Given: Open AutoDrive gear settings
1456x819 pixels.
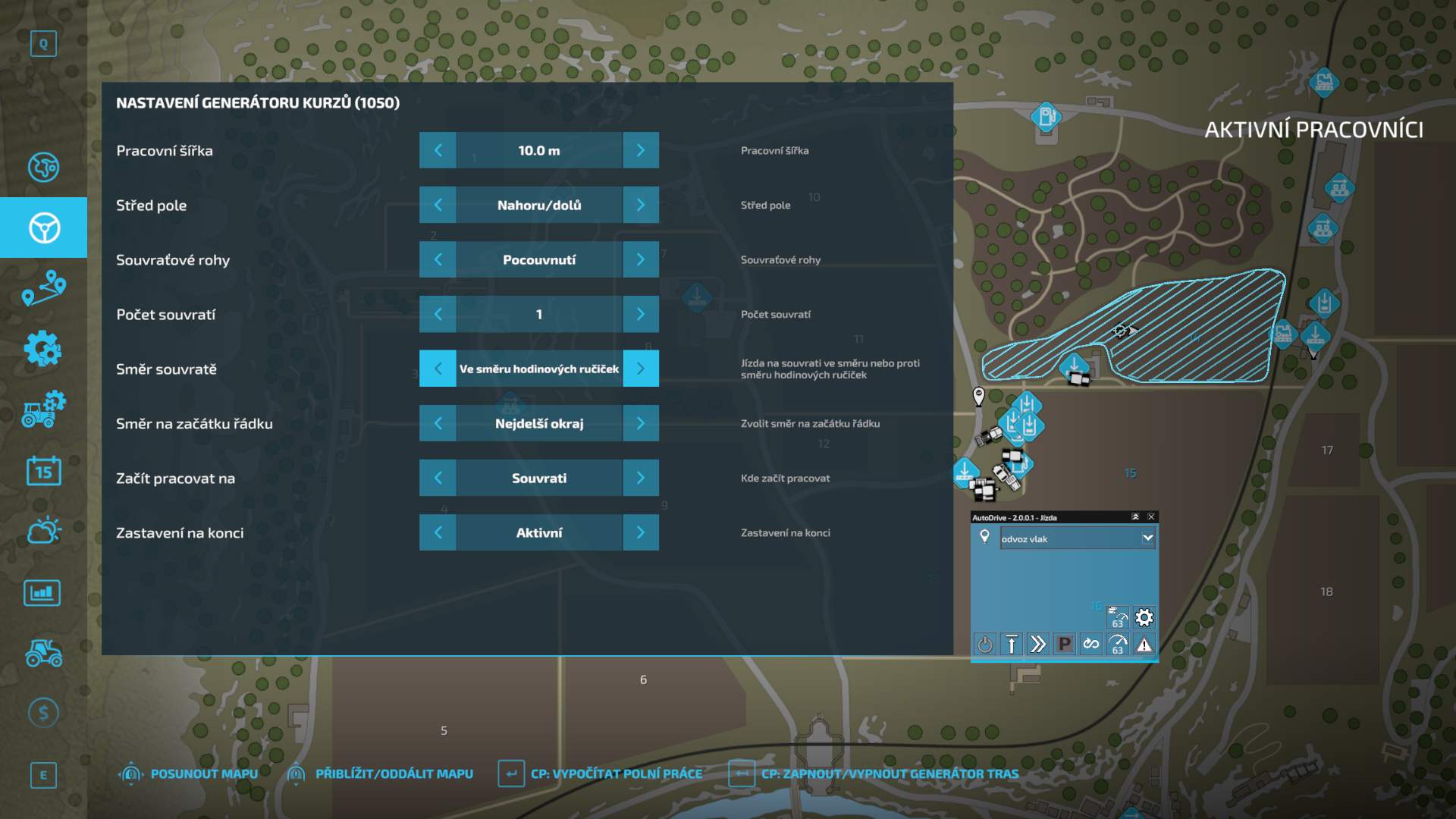Looking at the screenshot, I should (1144, 617).
